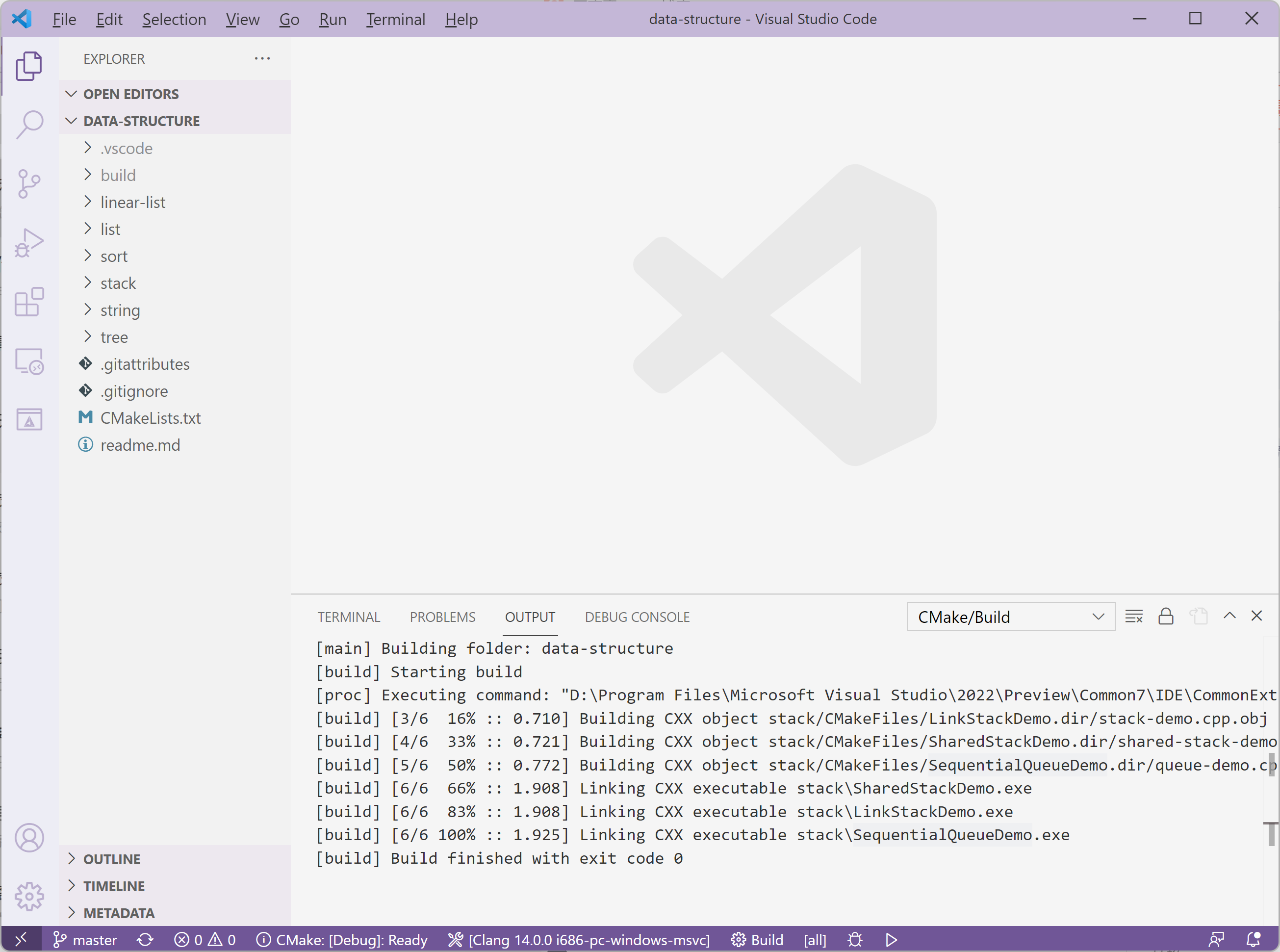Click the launch play icon in status bar
This screenshot has height=952, width=1280.
(x=891, y=940)
